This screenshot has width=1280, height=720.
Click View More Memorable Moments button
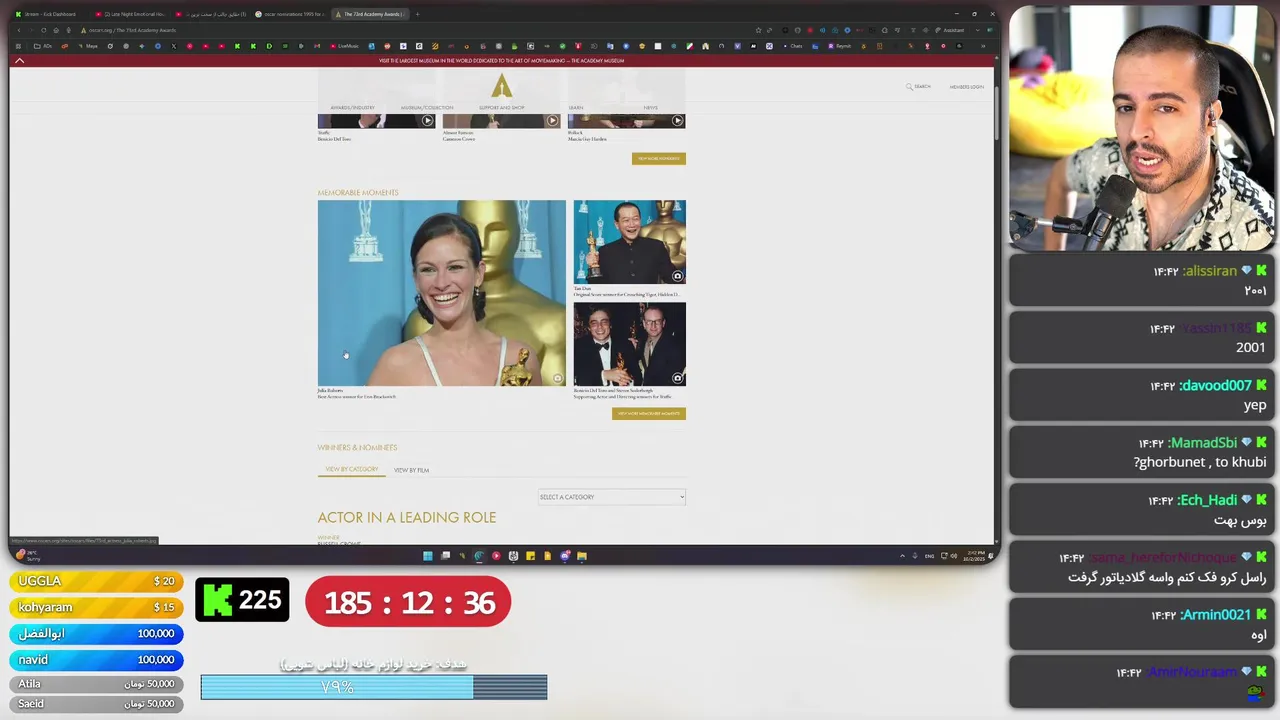648,413
